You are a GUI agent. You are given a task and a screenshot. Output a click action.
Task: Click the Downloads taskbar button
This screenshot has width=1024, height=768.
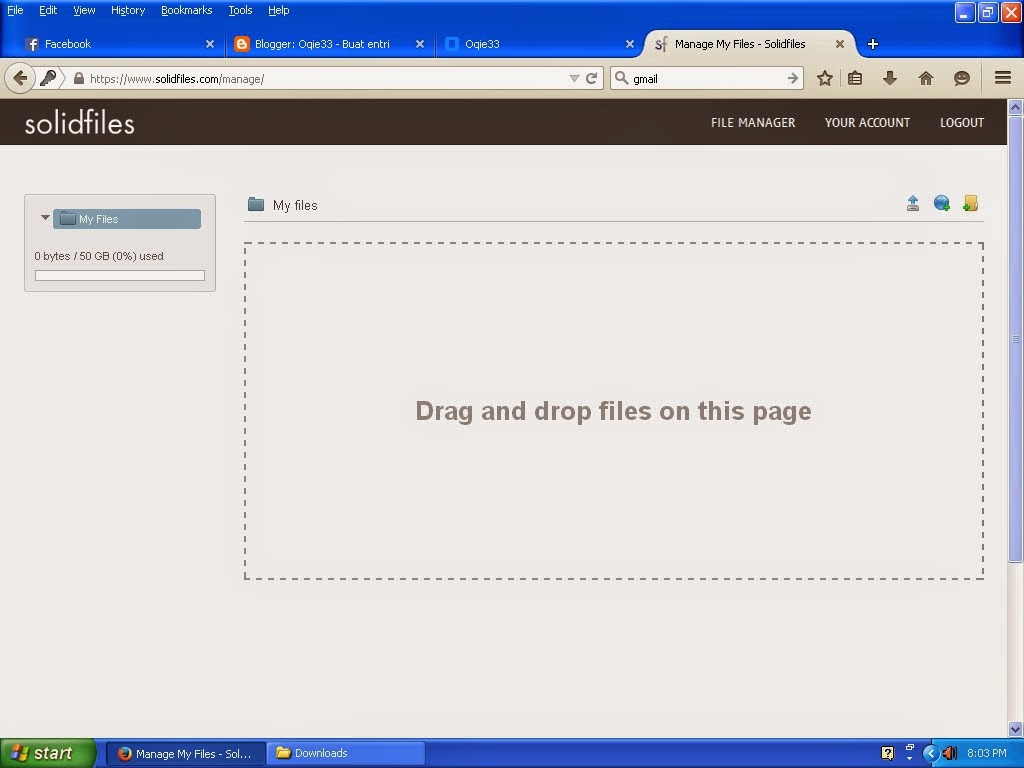(345, 752)
